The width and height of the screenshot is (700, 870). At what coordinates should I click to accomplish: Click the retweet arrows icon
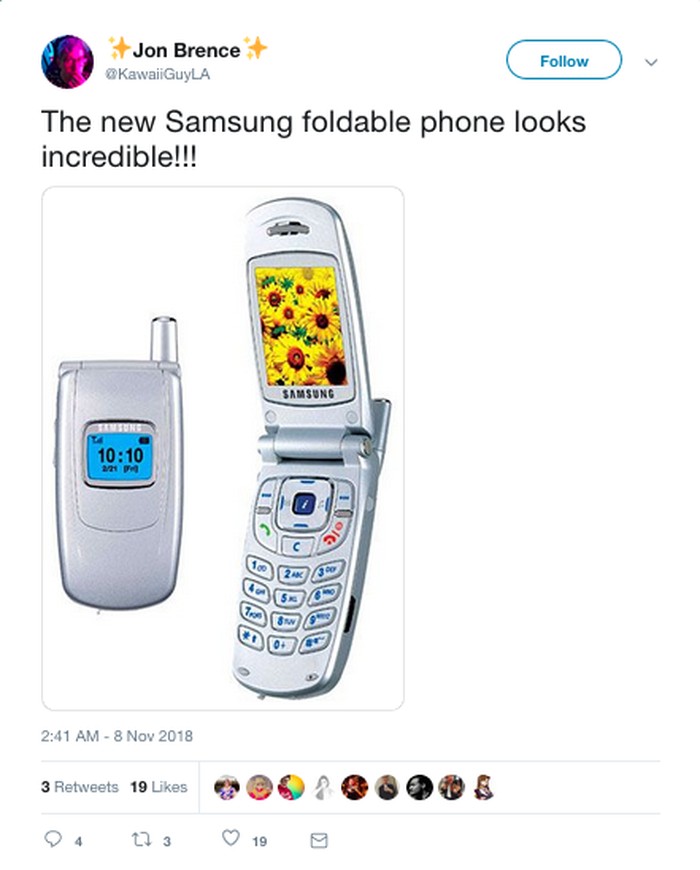[141, 839]
